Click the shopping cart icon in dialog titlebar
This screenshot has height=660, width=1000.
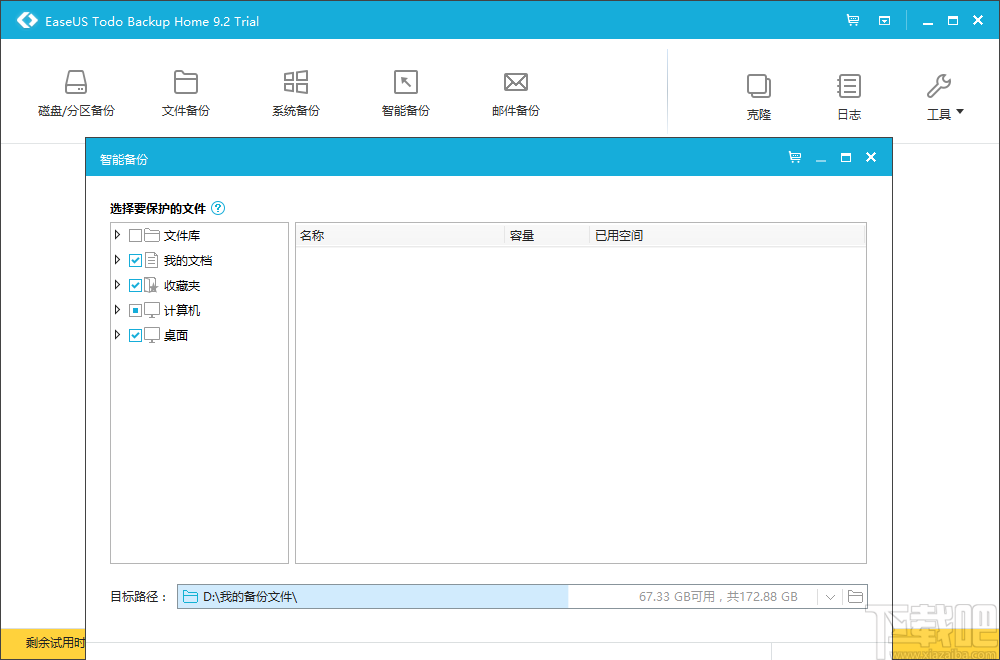pos(795,157)
